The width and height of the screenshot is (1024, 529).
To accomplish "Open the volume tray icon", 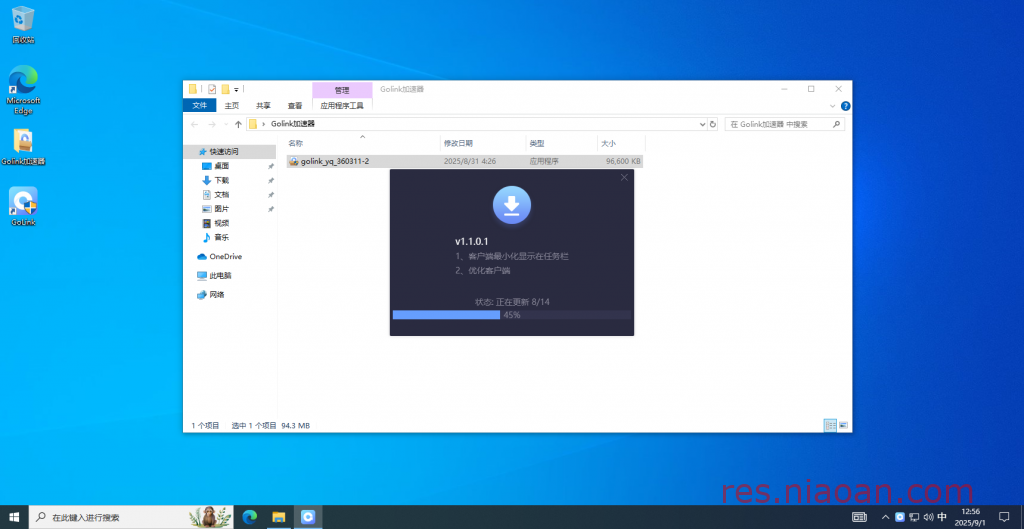I will [x=928, y=517].
